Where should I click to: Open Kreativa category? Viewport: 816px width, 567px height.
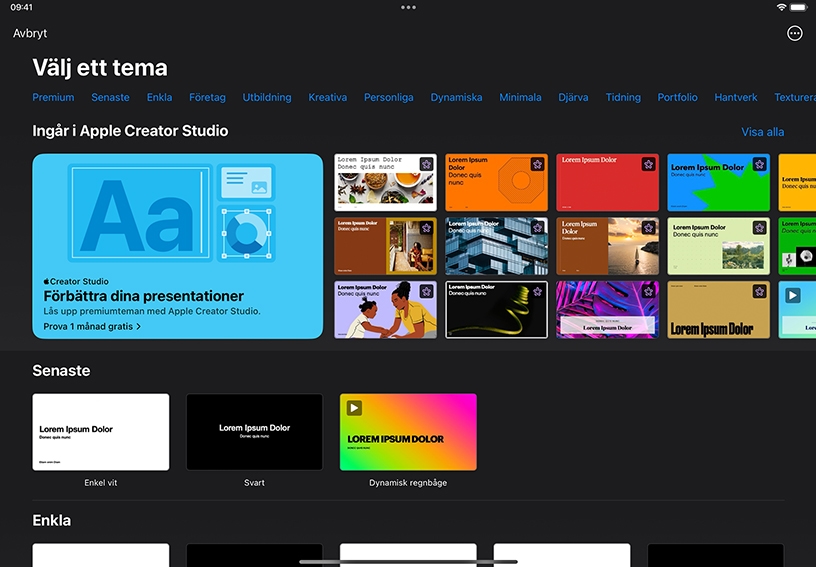pyautogui.click(x=327, y=97)
